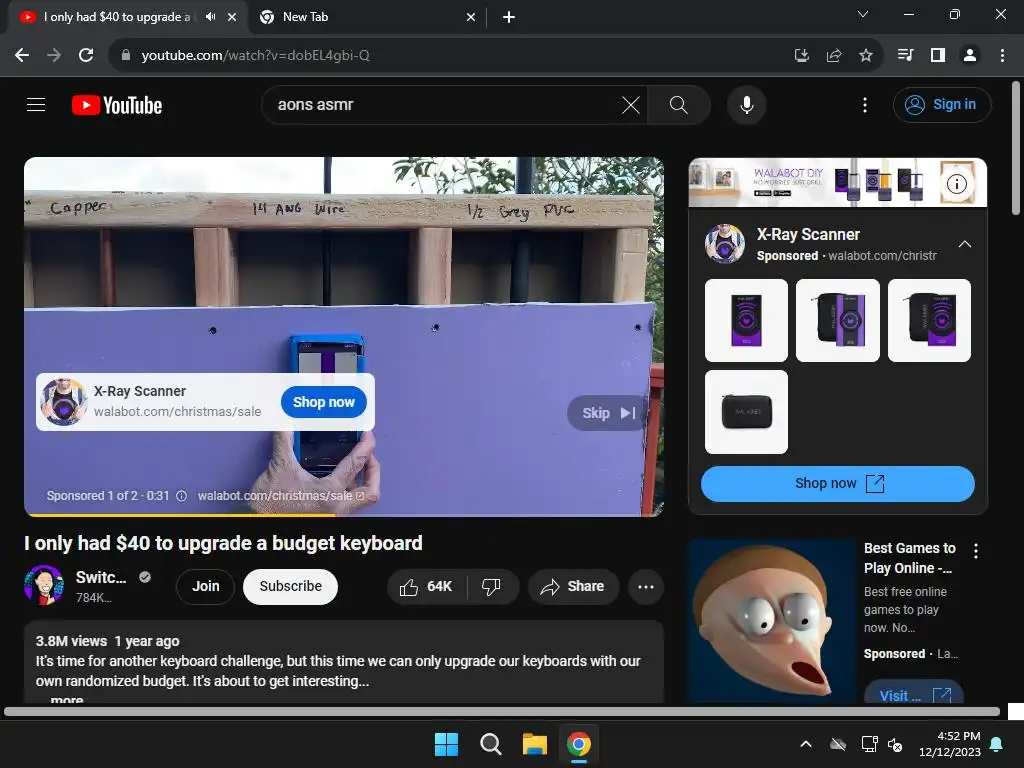Screen dimensions: 1024x768
Task: Close the New Tab tab
Action: pyautogui.click(x=471, y=17)
